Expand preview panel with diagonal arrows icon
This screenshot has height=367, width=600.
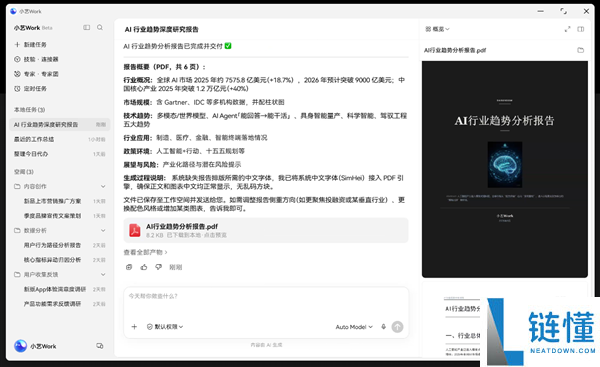pos(567,29)
